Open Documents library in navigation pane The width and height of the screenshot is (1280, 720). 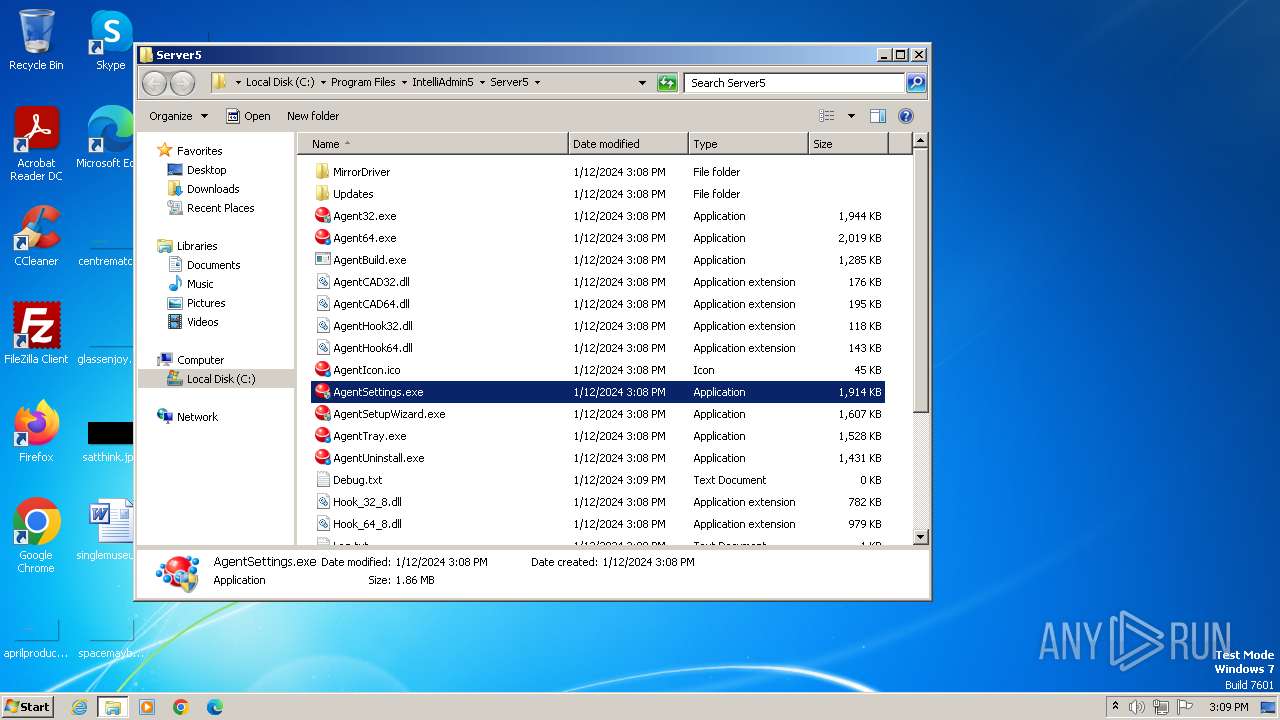tap(213, 265)
